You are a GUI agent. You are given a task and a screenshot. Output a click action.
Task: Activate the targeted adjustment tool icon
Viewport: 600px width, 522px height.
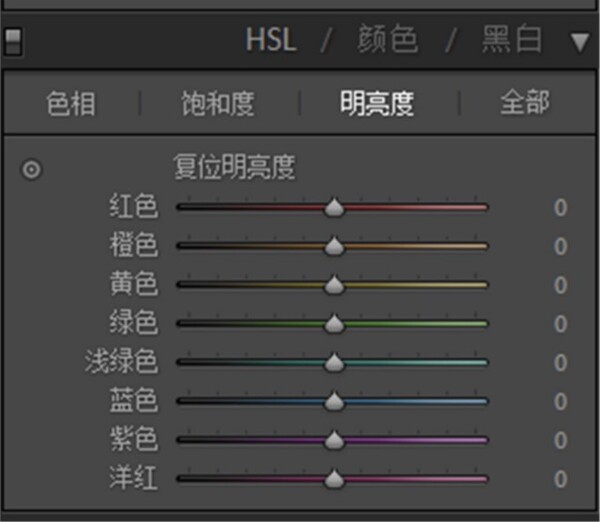31,169
